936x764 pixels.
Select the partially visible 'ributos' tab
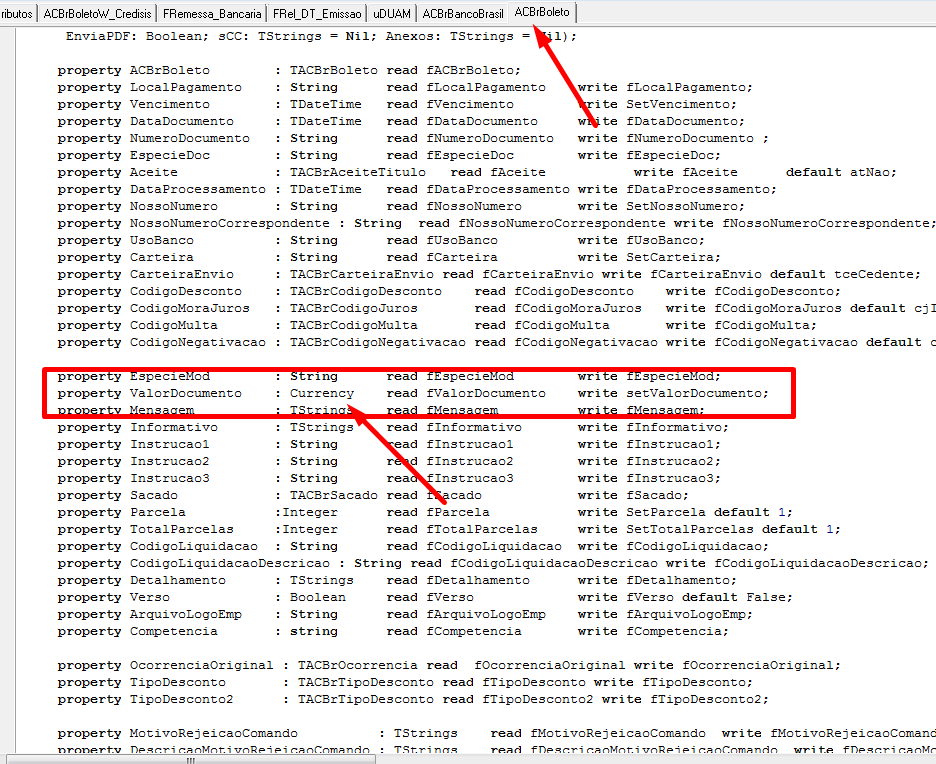pos(17,13)
